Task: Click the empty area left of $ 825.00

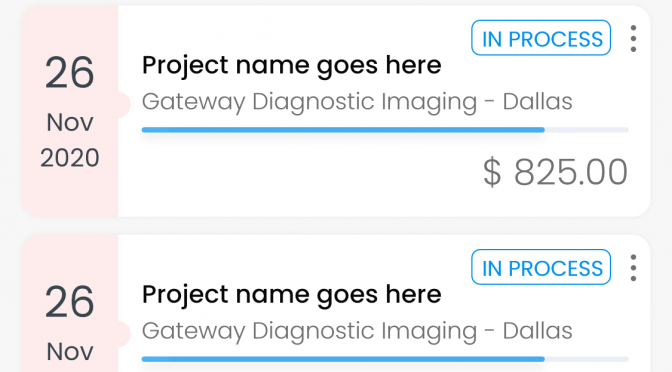Action: point(309,172)
